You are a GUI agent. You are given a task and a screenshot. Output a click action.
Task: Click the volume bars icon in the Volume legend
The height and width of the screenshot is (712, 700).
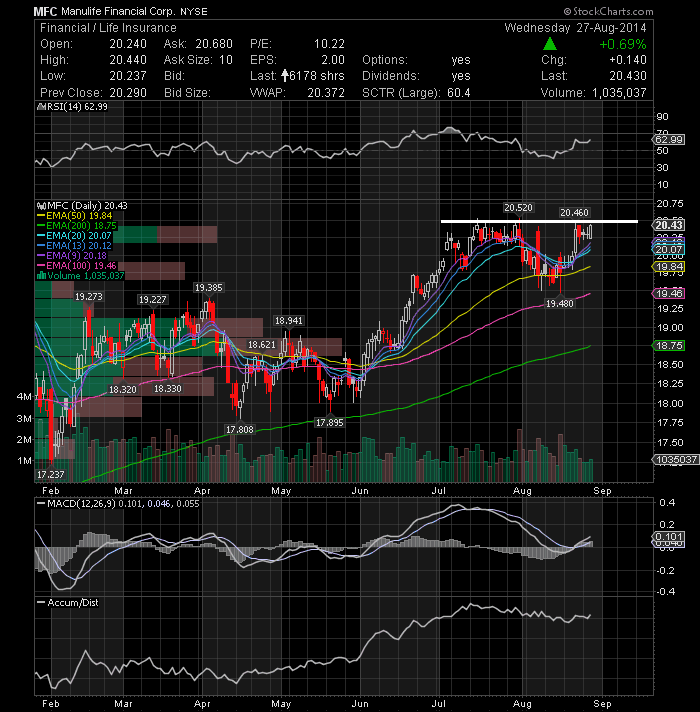tap(41, 276)
